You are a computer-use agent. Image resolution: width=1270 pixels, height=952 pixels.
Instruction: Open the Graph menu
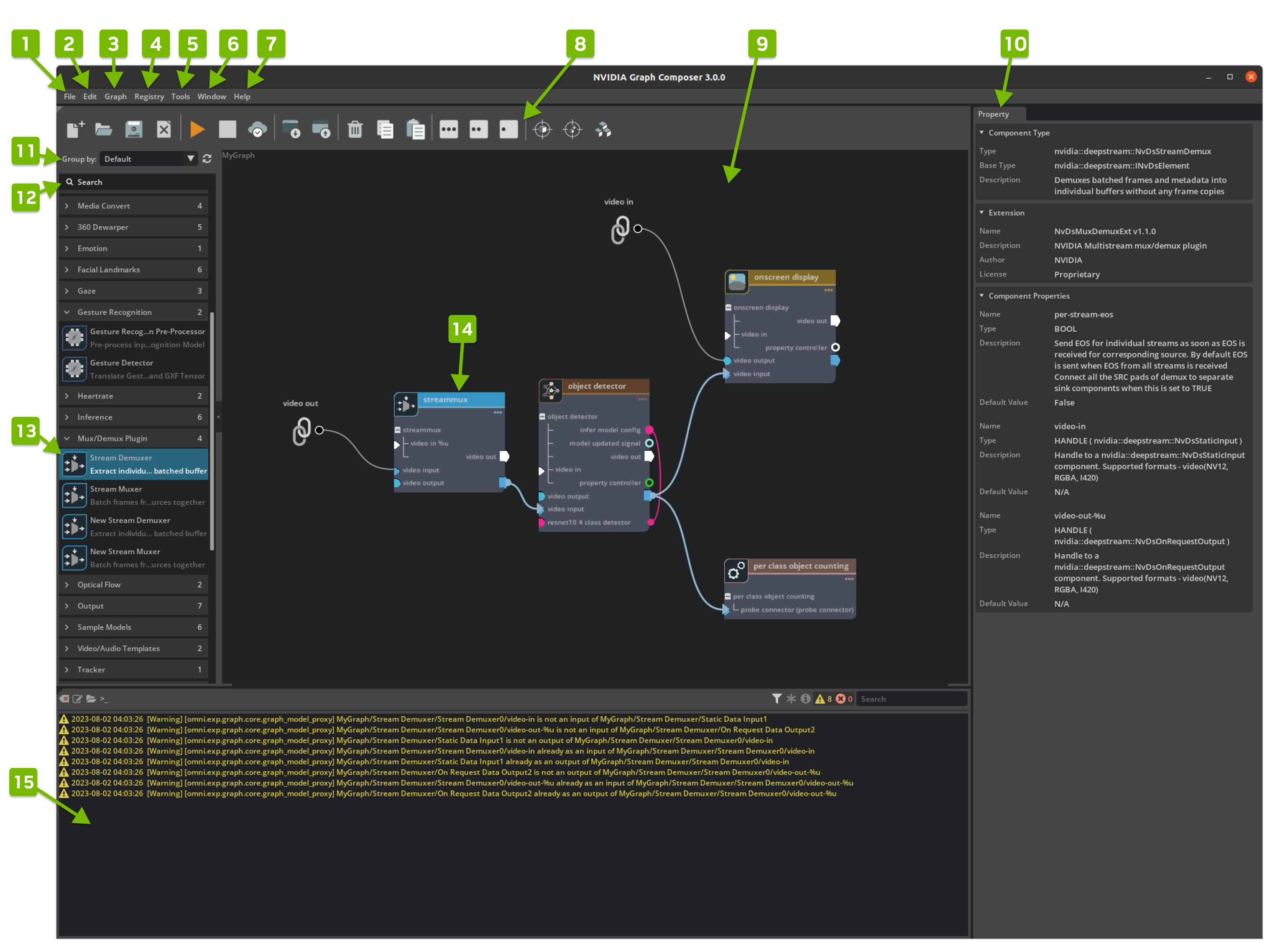pos(115,97)
